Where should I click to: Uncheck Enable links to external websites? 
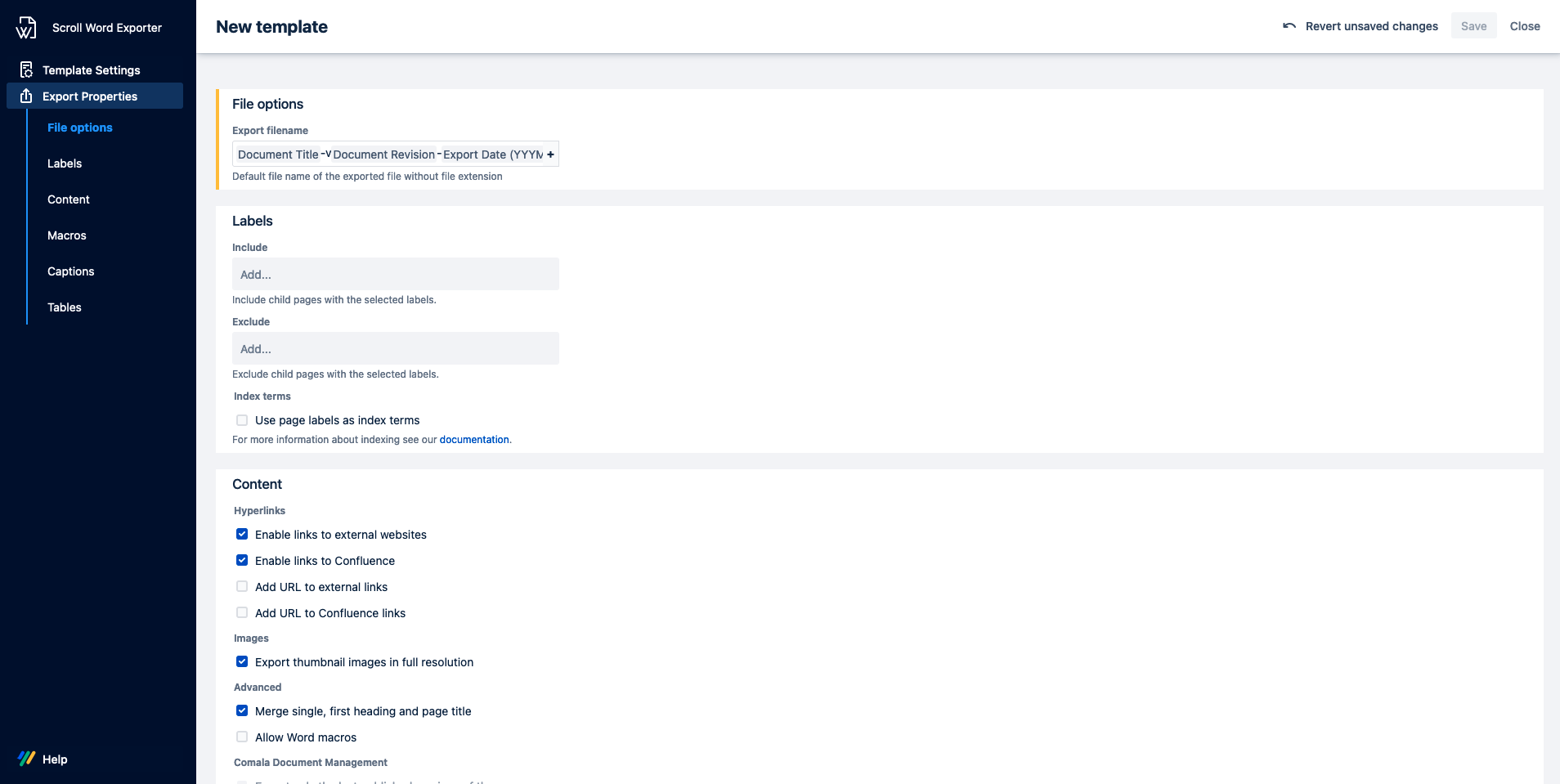242,535
